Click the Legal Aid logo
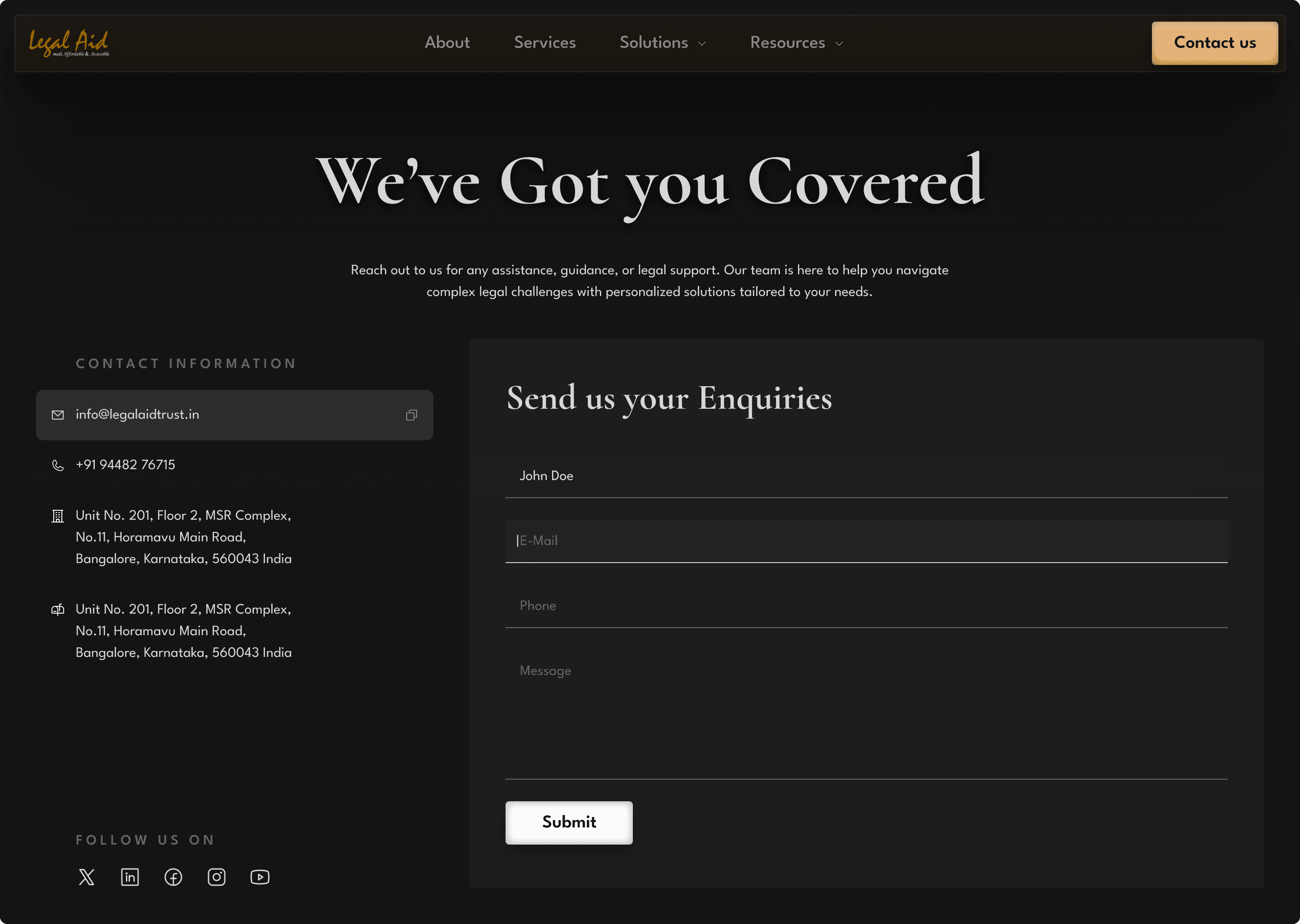Screen dimensions: 1300x924 (69, 43)
